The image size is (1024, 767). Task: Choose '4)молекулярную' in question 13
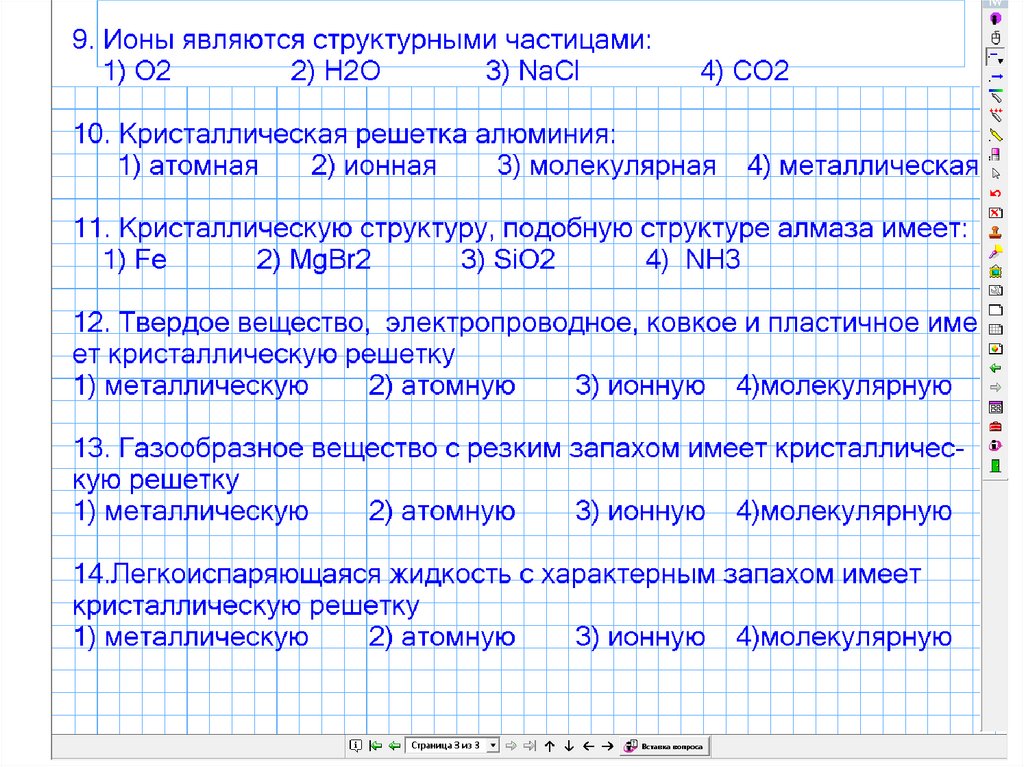(x=844, y=512)
